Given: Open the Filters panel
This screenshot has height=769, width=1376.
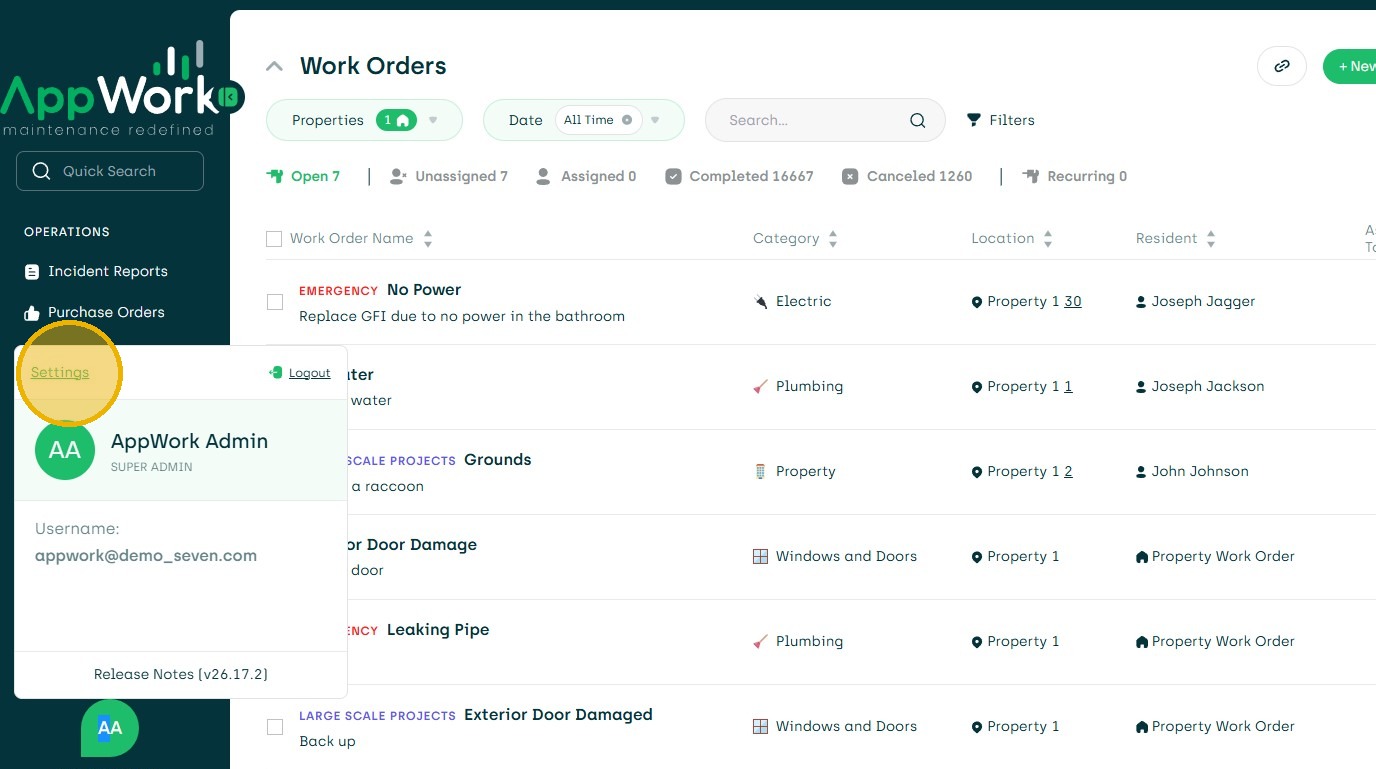Looking at the screenshot, I should (x=1001, y=120).
